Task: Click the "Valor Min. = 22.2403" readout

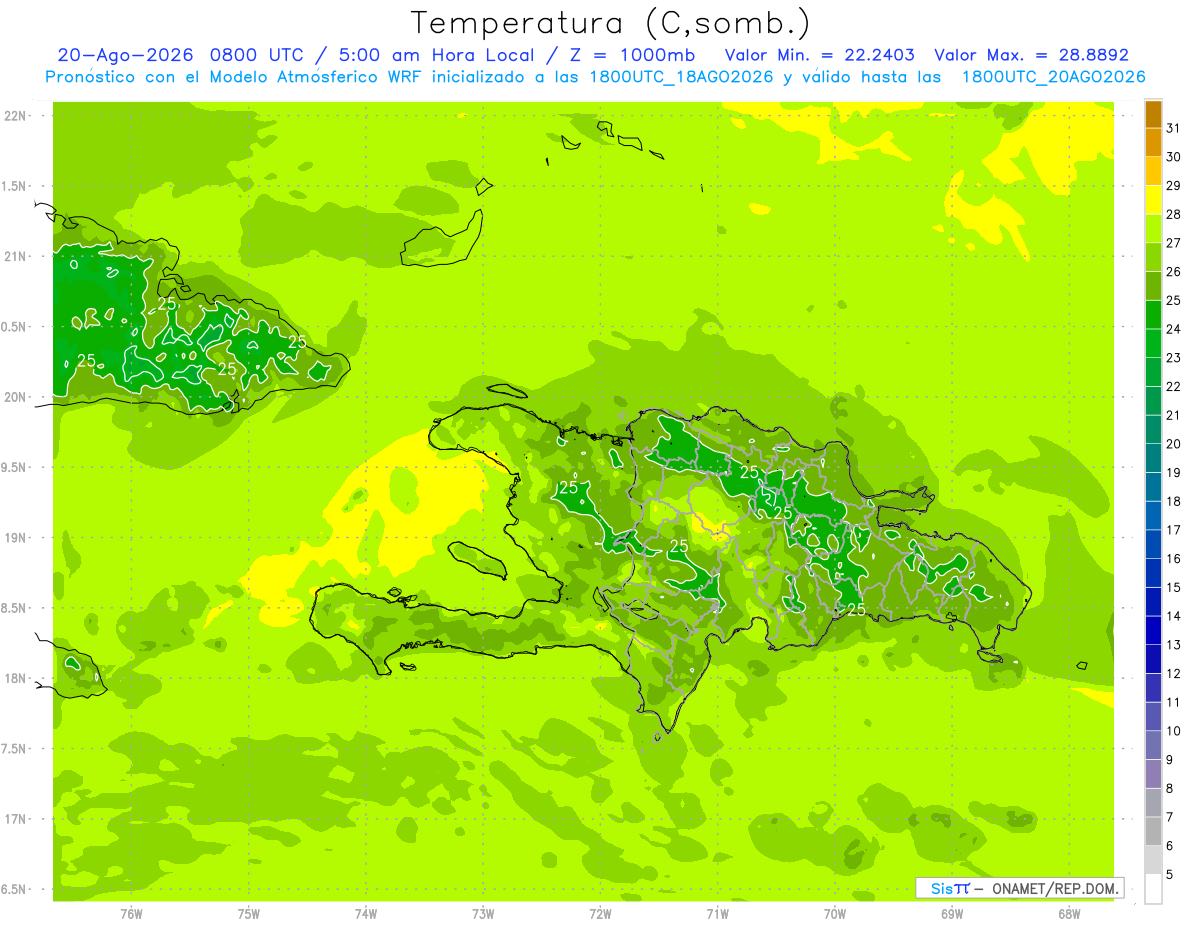Action: coord(820,55)
